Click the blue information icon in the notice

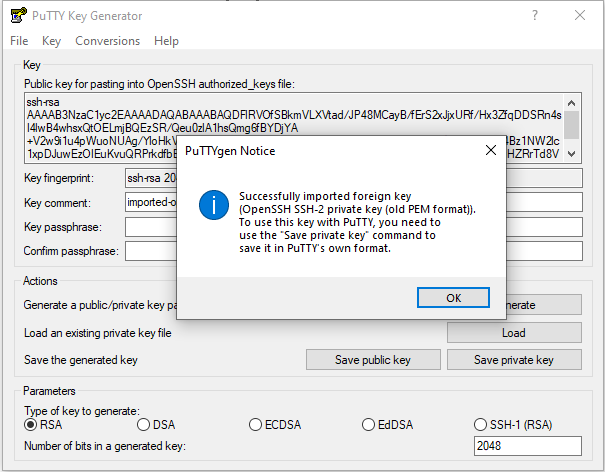point(215,207)
